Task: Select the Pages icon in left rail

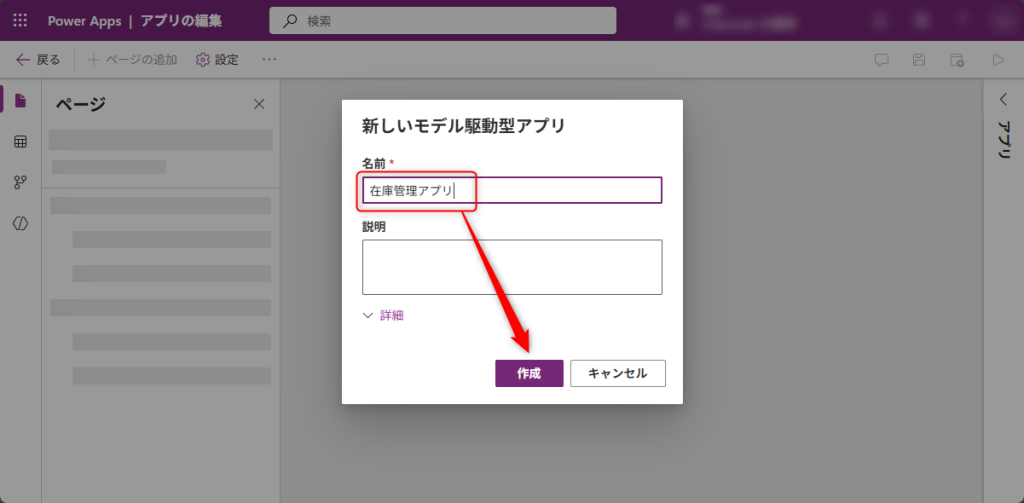Action: (20, 101)
